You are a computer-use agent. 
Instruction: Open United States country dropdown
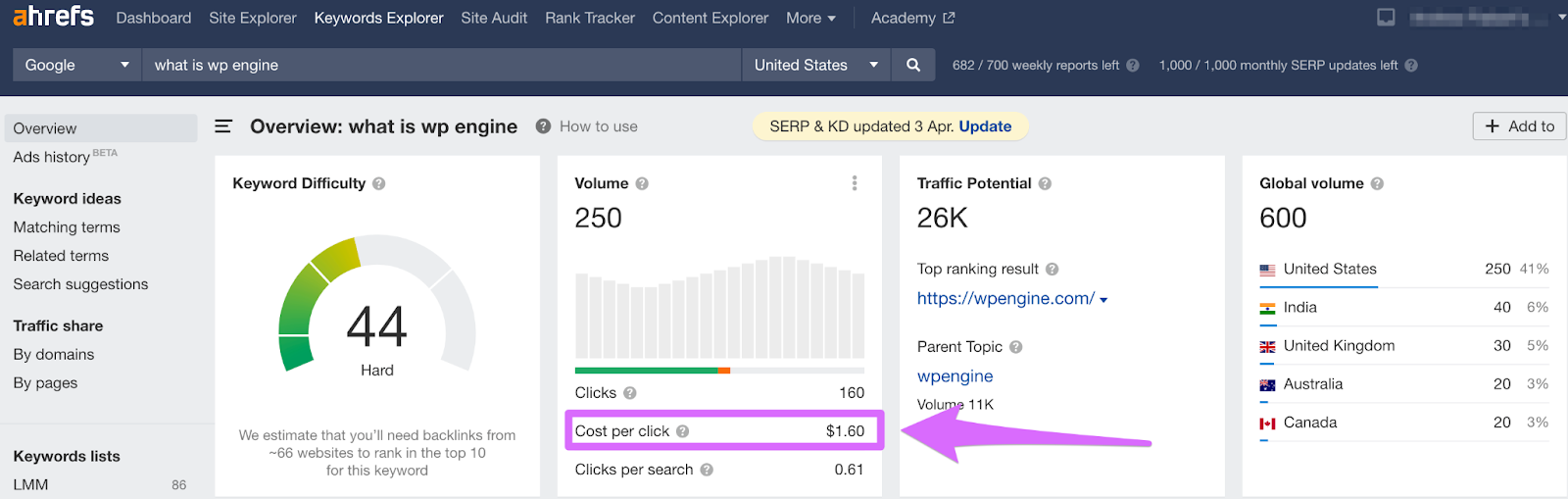(815, 65)
